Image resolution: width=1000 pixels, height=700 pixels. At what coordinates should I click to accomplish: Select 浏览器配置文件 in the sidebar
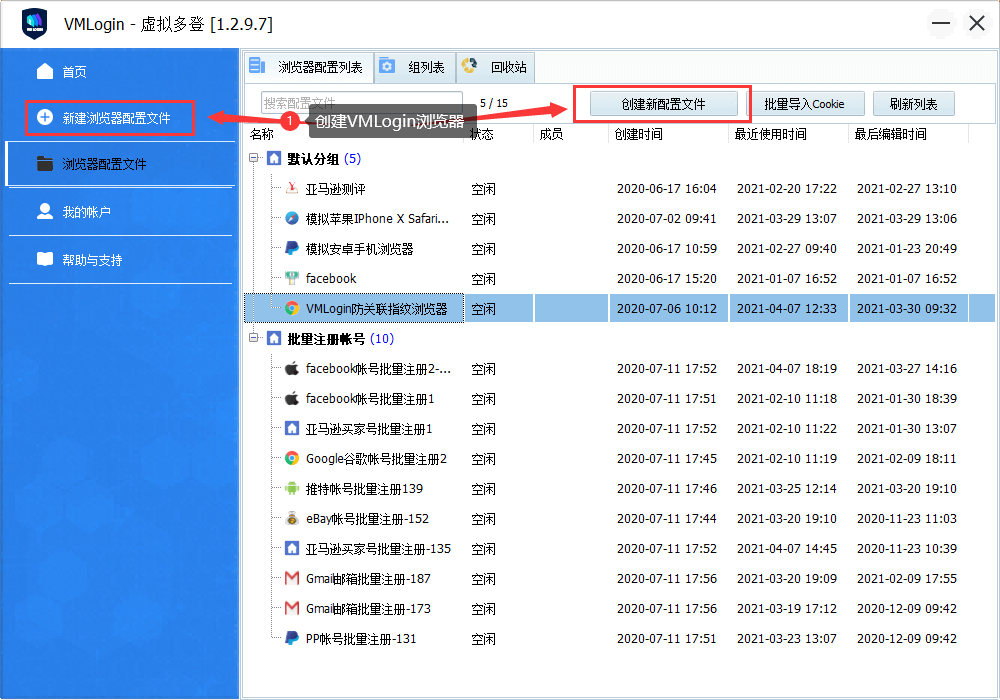point(120,164)
